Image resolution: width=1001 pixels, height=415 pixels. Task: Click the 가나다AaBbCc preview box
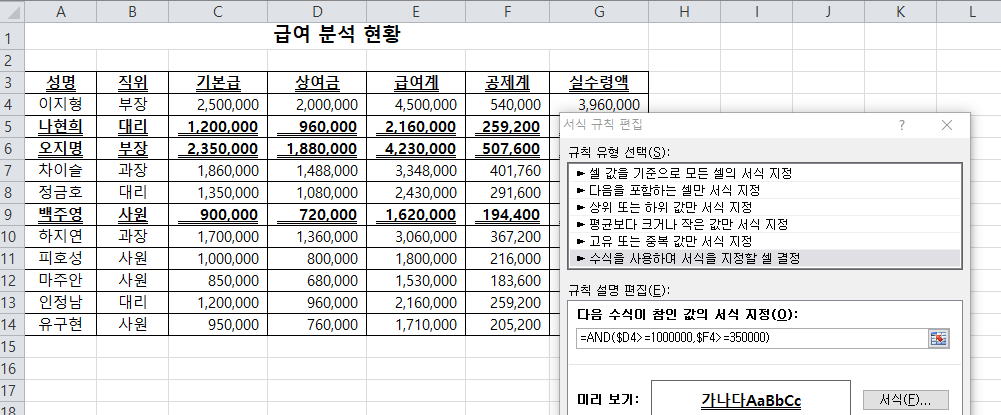pyautogui.click(x=750, y=399)
